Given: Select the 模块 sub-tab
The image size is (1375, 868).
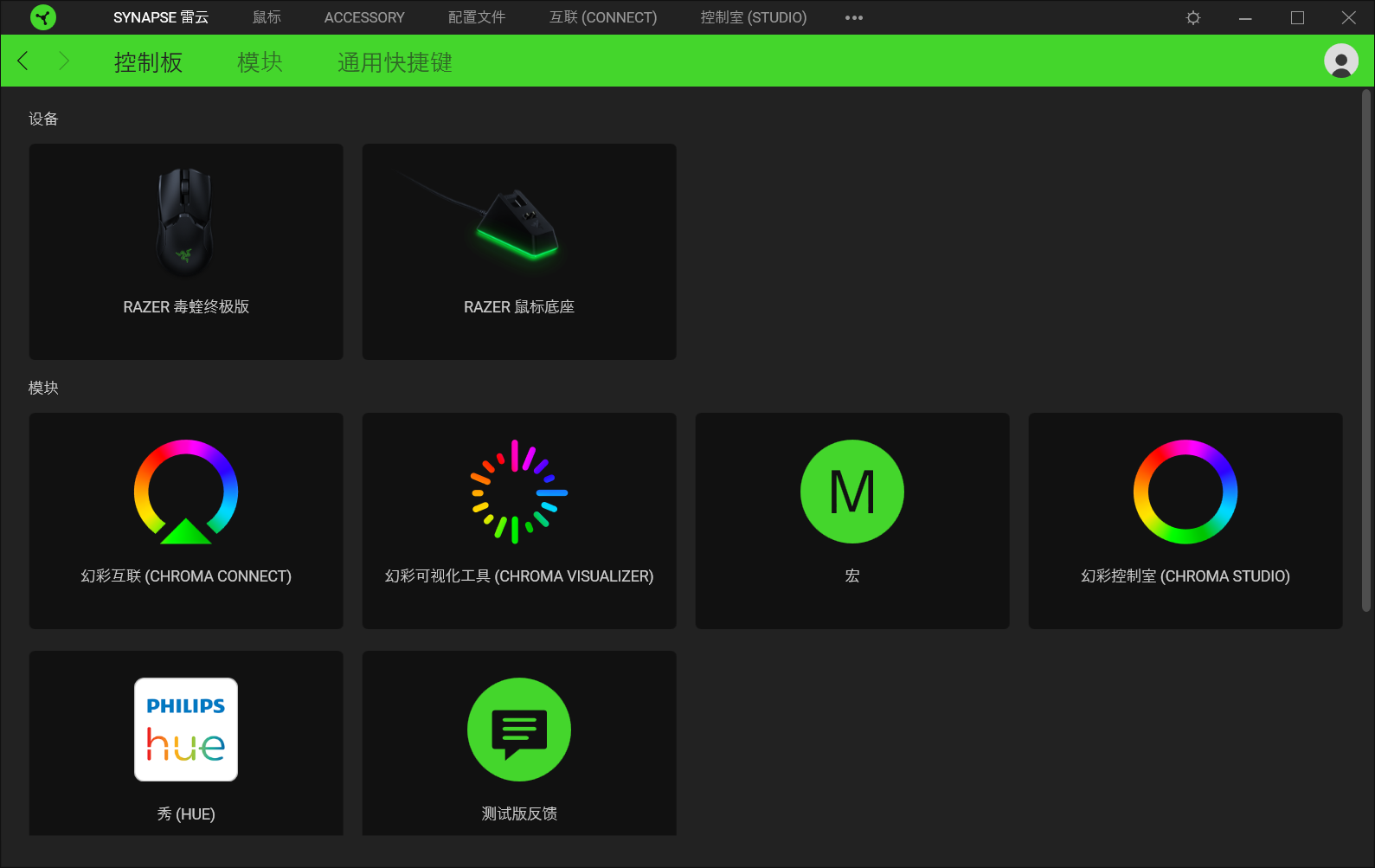Looking at the screenshot, I should coord(260,62).
